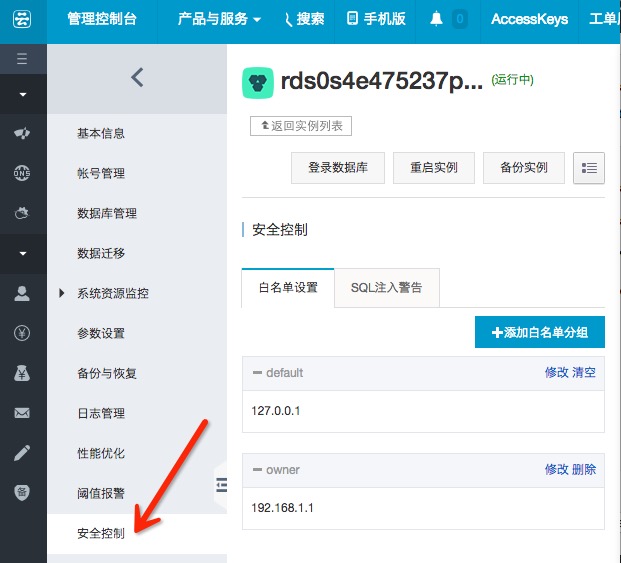Collapse the owner whitelist group
Screen dimensions: 621x563
[257, 470]
